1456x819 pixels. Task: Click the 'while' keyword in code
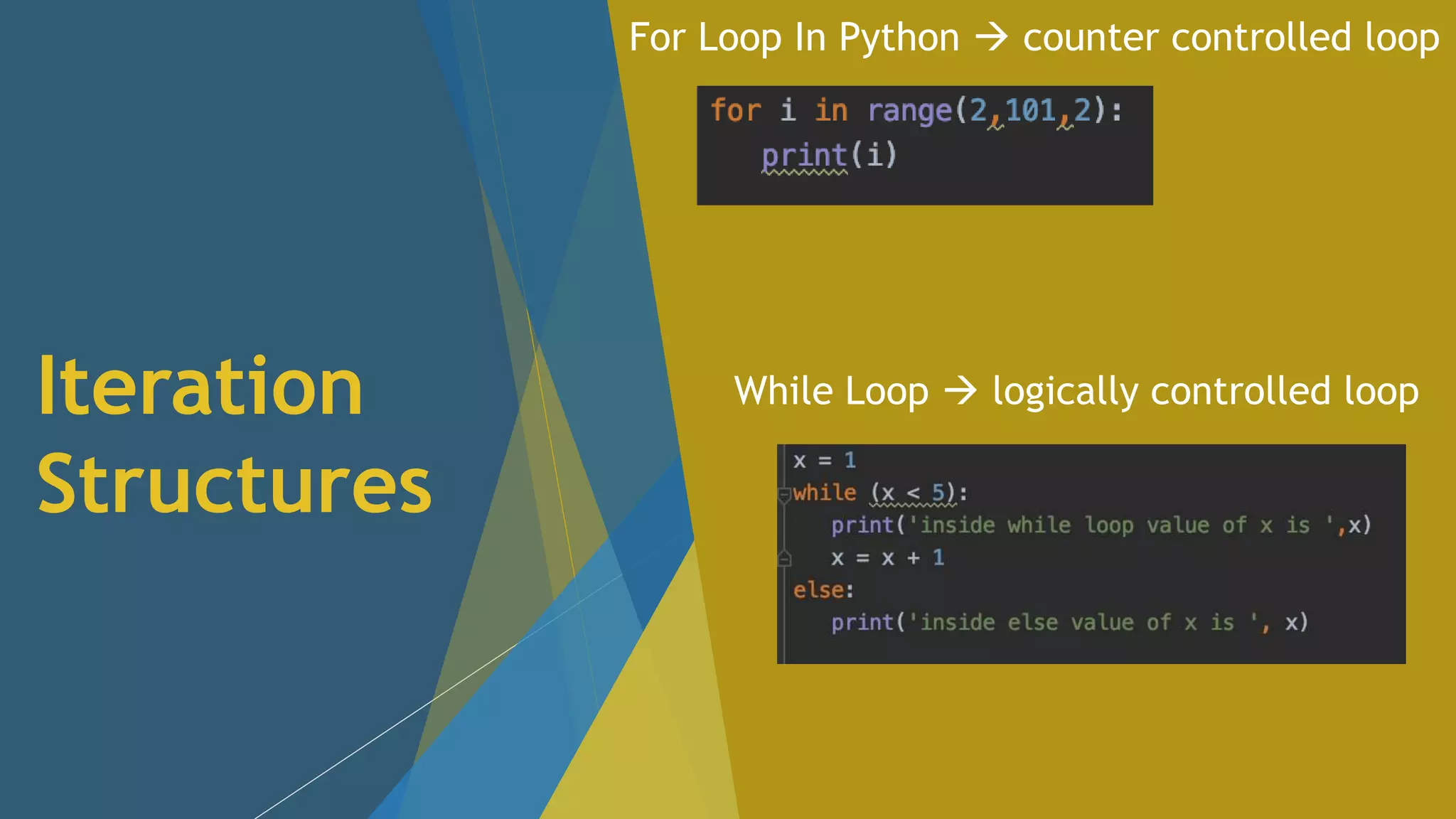(825, 493)
